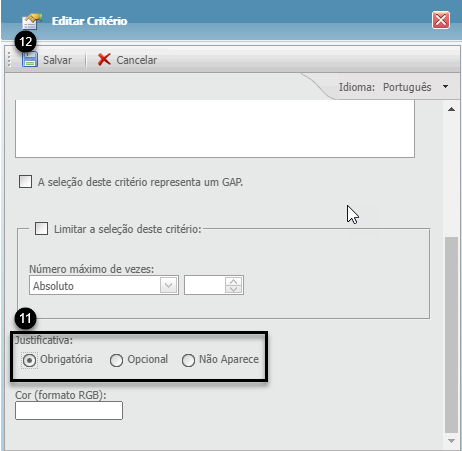Click the Cor (formato RGB) input field
This screenshot has width=462, height=451.
69,410
